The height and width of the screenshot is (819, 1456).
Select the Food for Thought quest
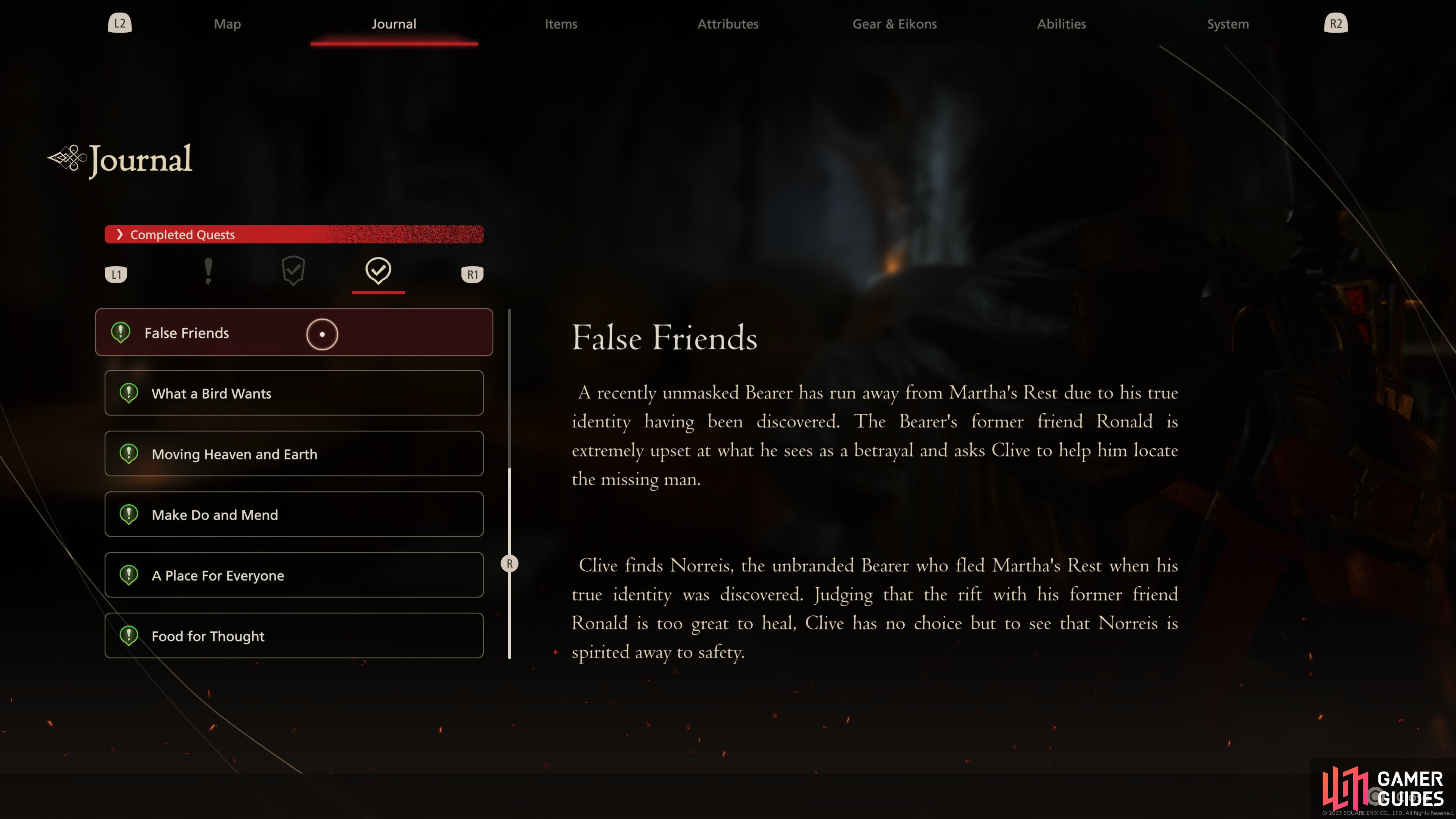(x=294, y=635)
